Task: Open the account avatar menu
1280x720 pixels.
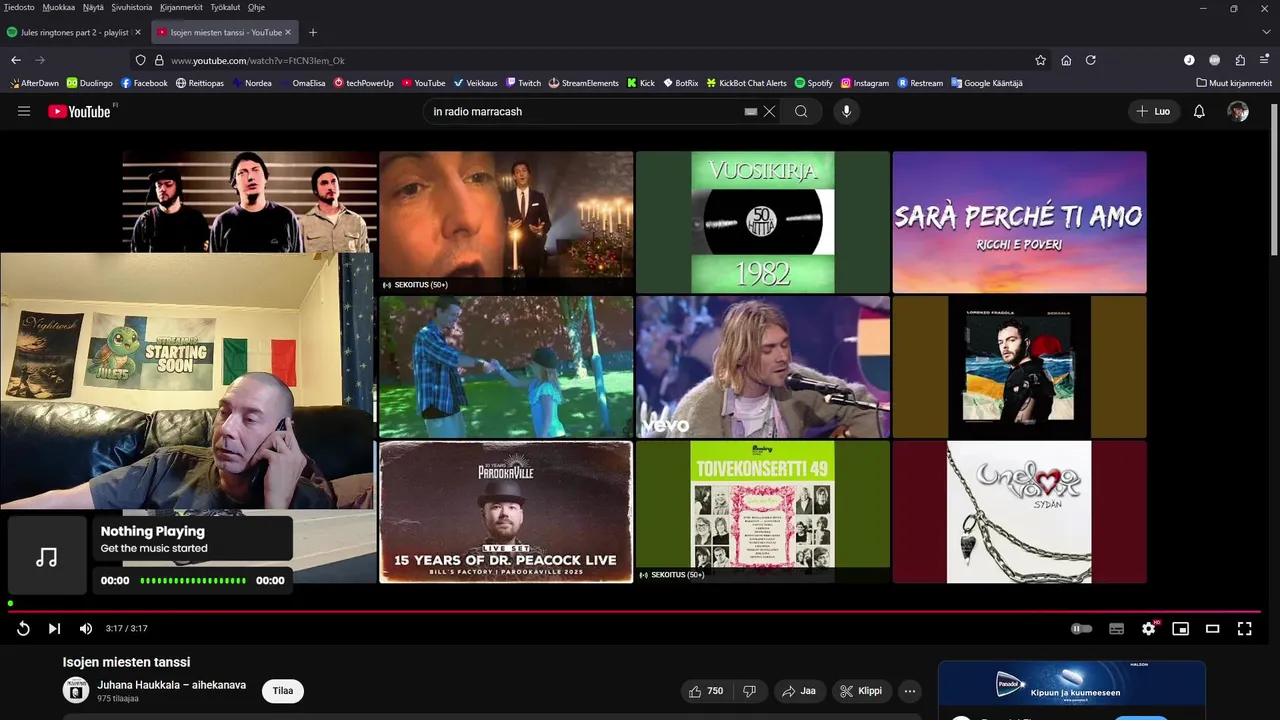Action: click(1238, 111)
